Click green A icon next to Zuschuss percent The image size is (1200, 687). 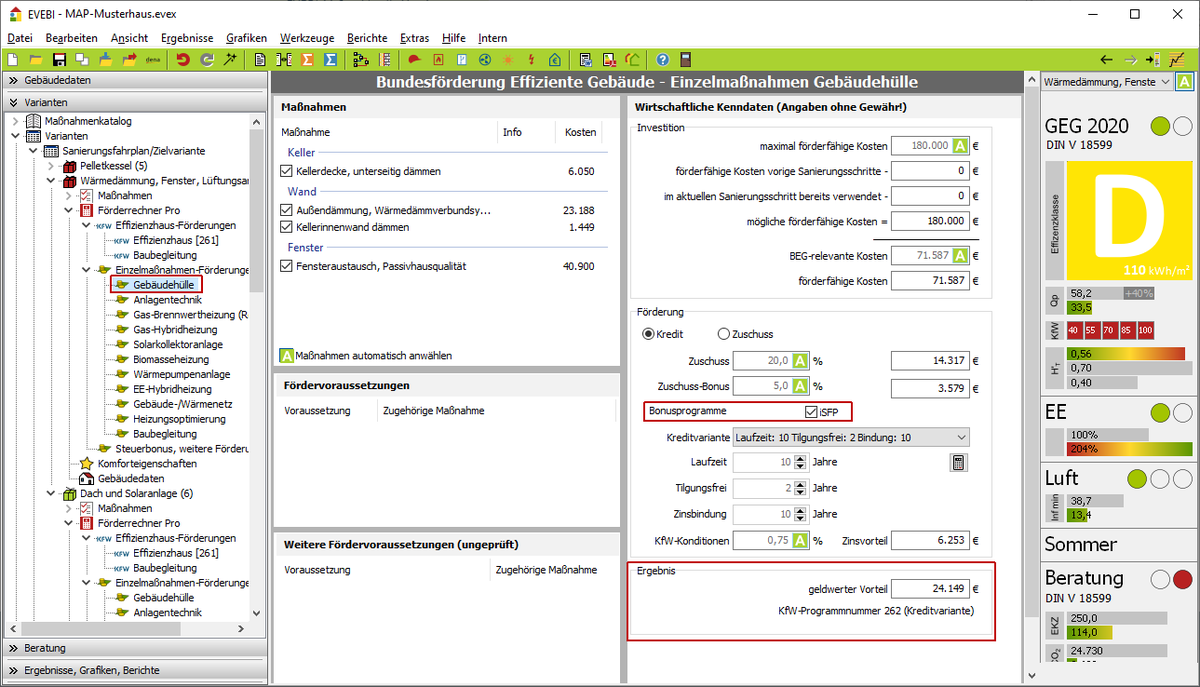click(801, 360)
